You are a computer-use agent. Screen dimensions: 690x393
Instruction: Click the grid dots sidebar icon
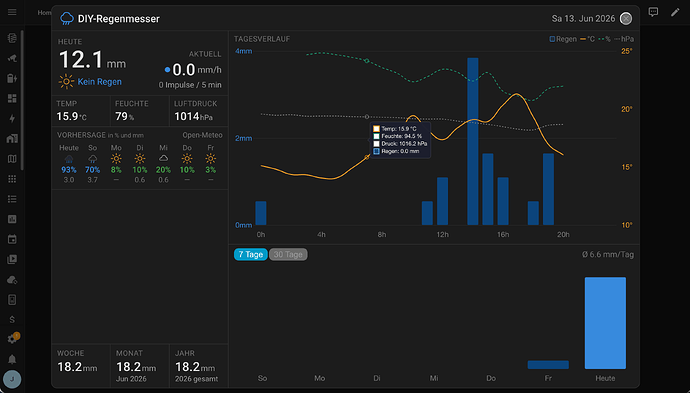pyautogui.click(x=12, y=179)
